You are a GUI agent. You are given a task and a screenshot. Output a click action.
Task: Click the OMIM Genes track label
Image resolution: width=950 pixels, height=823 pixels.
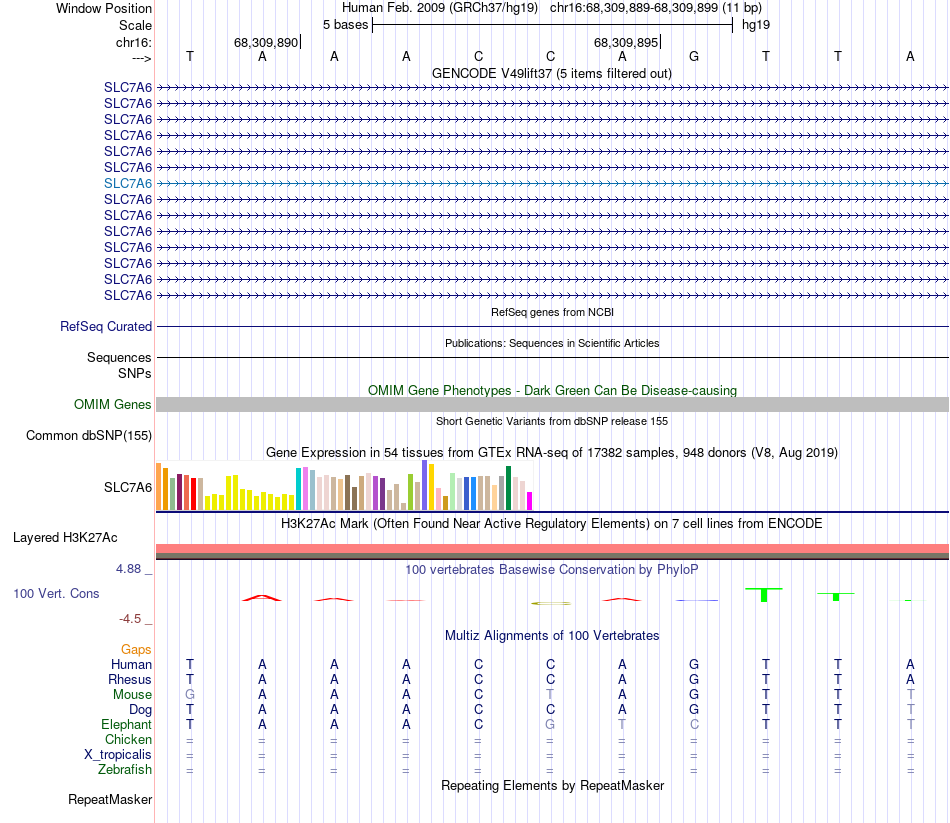tap(113, 404)
